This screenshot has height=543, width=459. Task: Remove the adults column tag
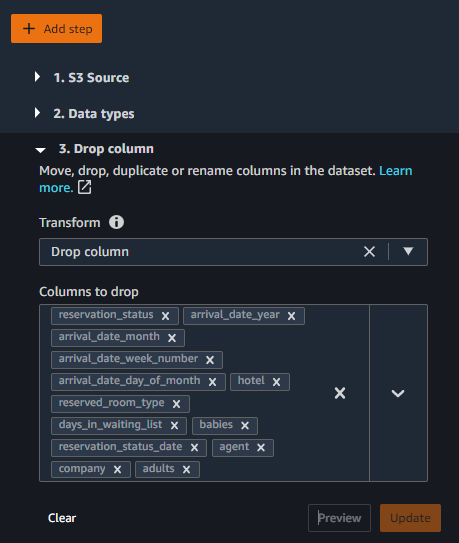click(186, 470)
